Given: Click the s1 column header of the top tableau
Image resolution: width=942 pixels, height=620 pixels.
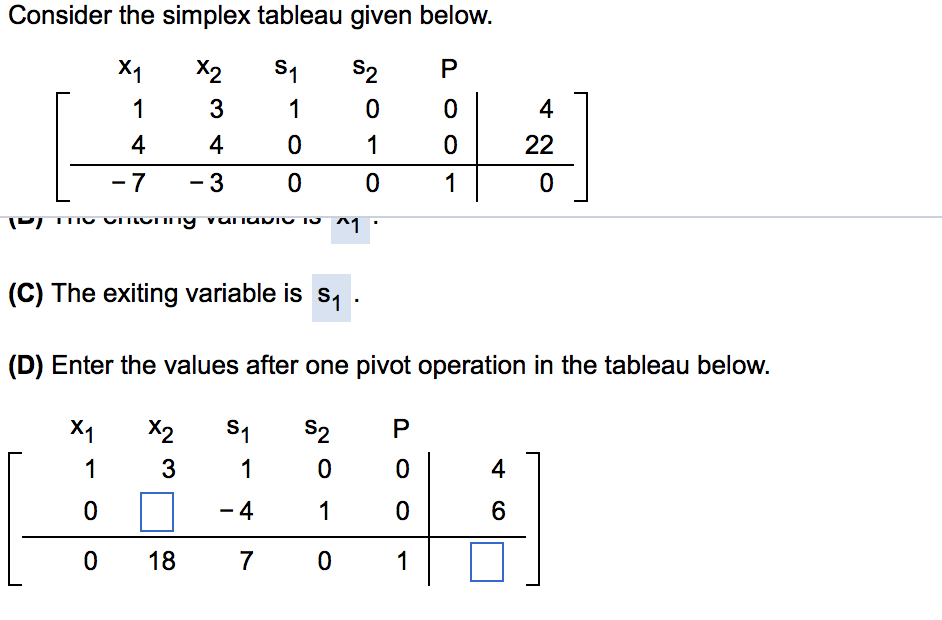Looking at the screenshot, I should tap(286, 70).
